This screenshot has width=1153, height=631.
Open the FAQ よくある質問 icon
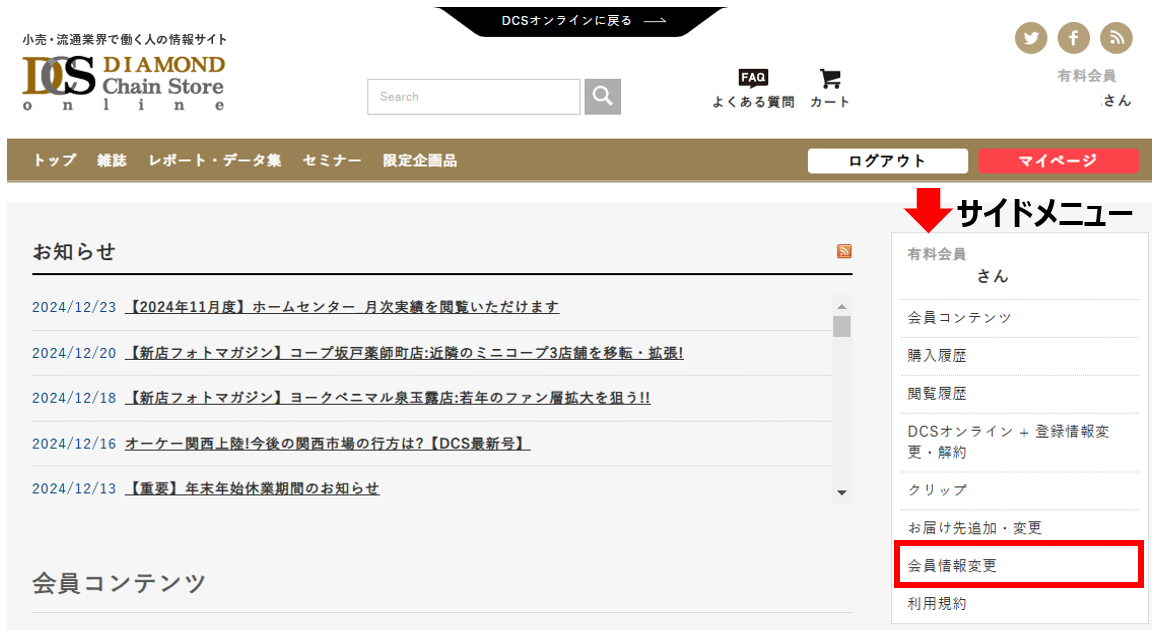[753, 88]
